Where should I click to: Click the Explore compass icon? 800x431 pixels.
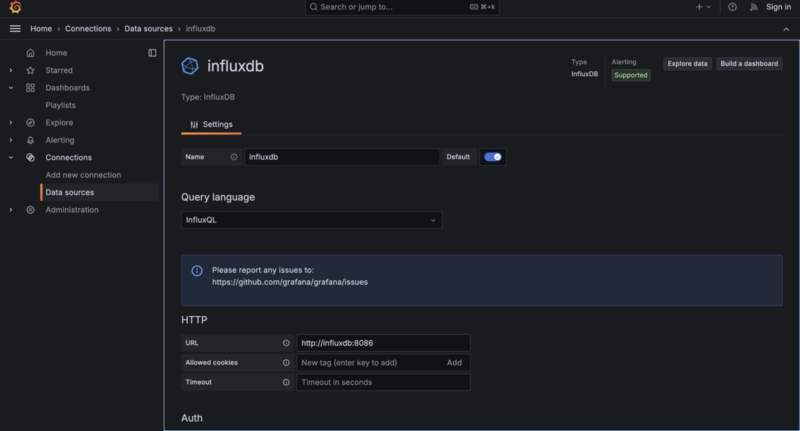(31, 123)
